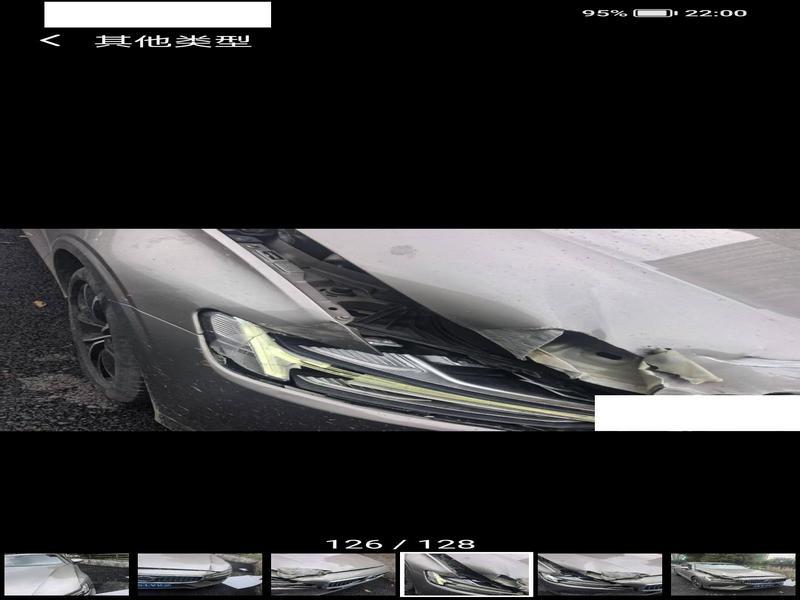
Task: Tap the white redacted box at top
Action: [157, 14]
